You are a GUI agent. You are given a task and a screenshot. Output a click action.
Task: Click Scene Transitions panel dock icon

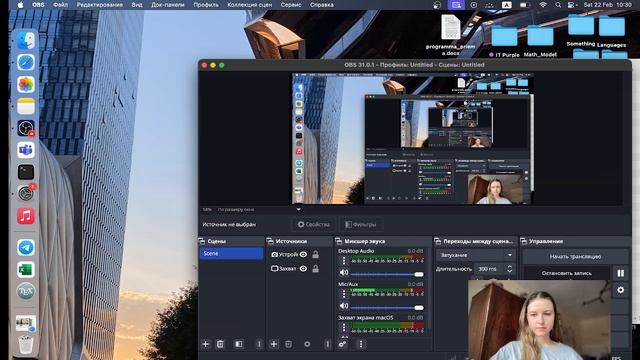pos(438,241)
